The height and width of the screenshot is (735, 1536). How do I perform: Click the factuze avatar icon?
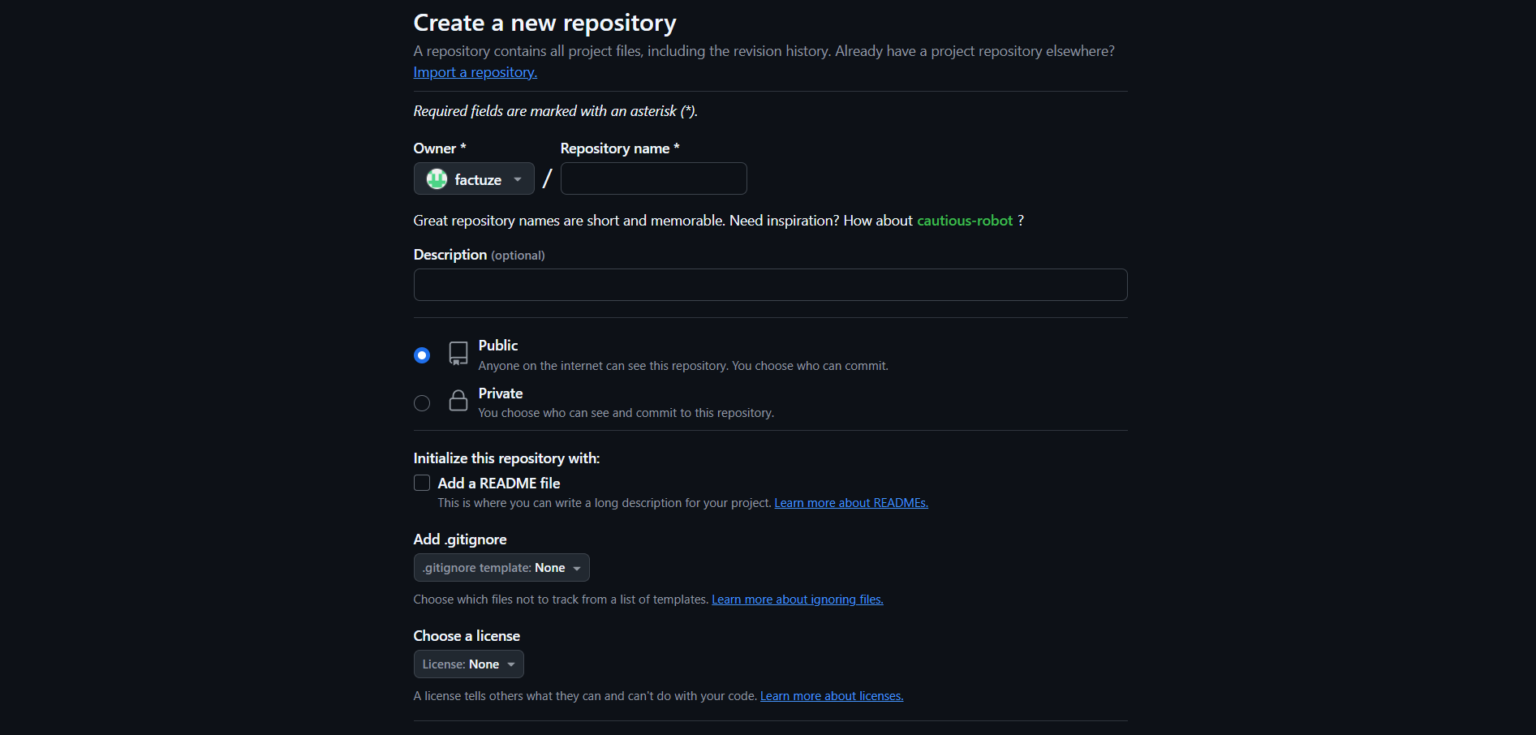(437, 178)
